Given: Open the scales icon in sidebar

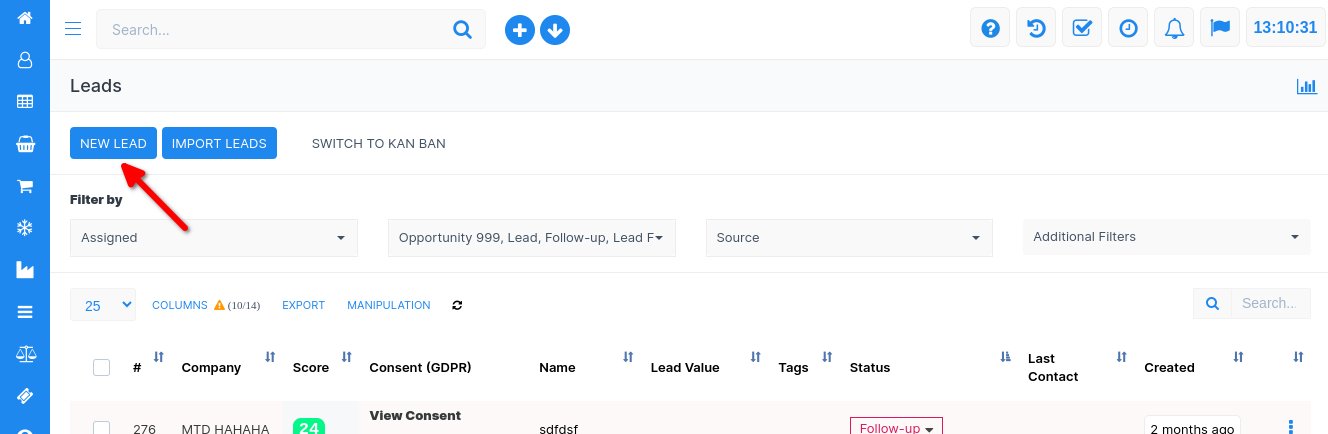Looking at the screenshot, I should tap(25, 353).
